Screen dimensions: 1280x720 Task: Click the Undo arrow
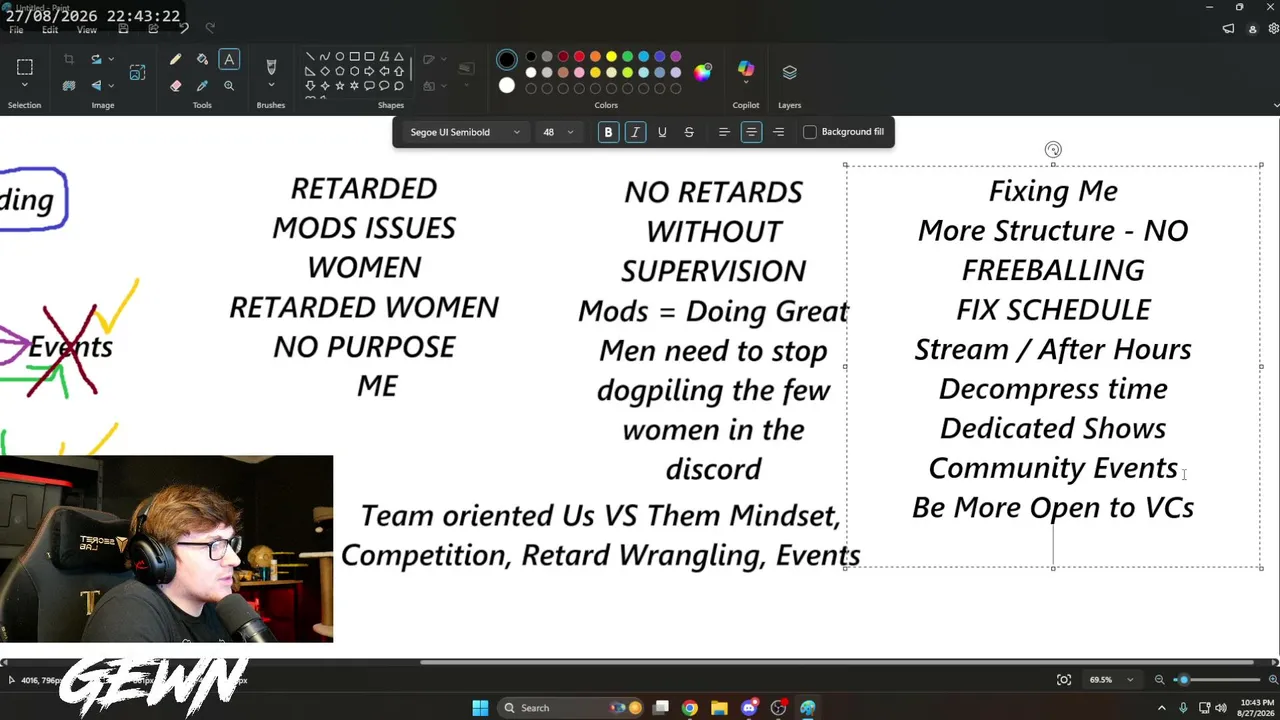pyautogui.click(x=184, y=29)
